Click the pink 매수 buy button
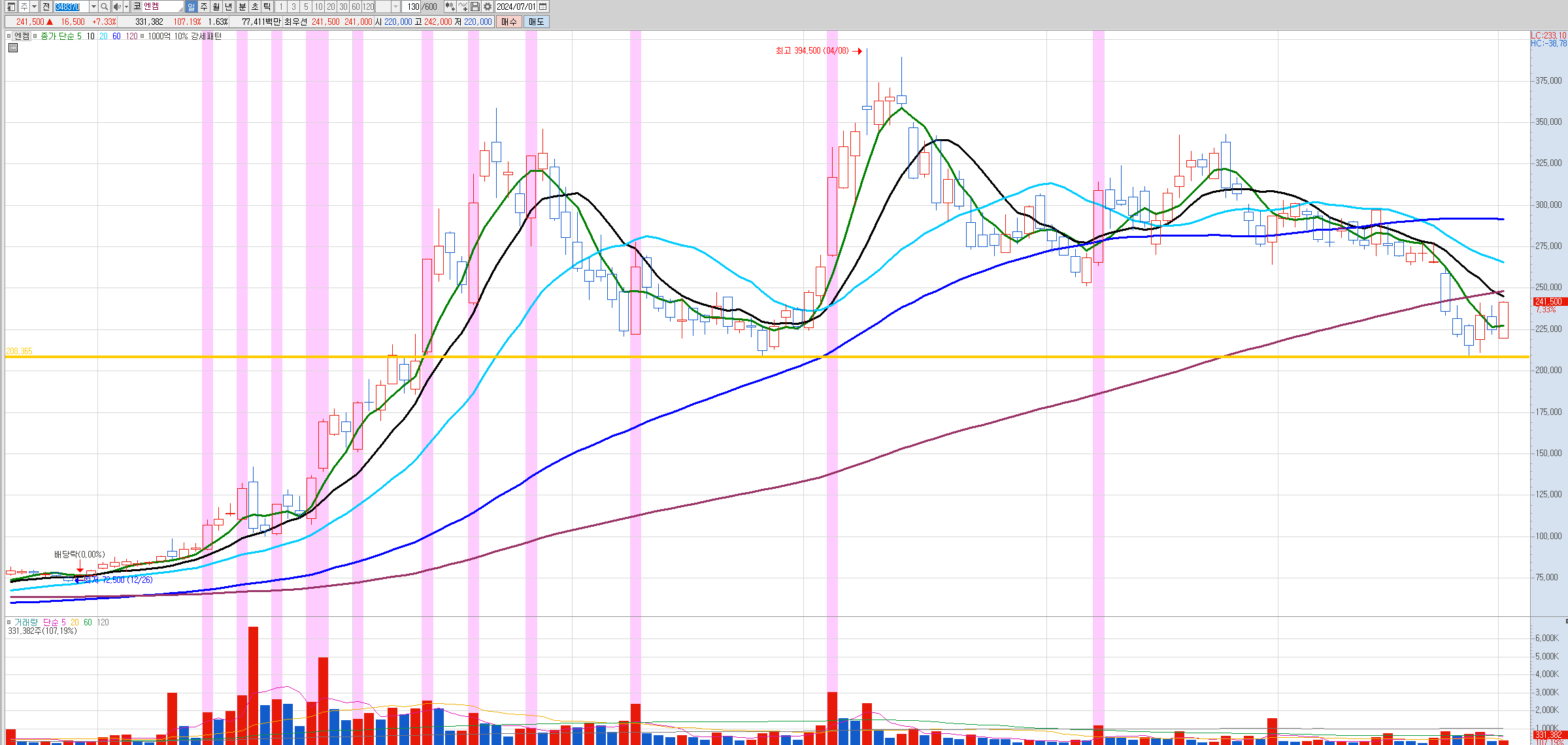Image resolution: width=1568 pixels, height=745 pixels. [509, 22]
